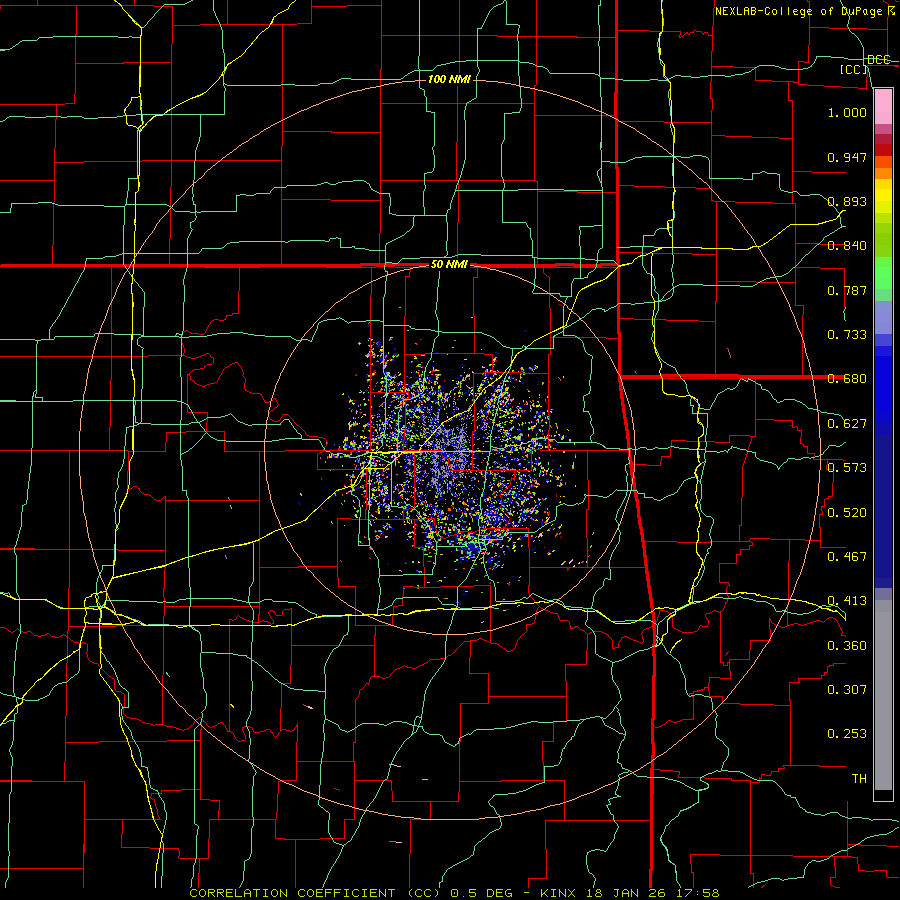Click the TH threshold label on the legend
900x900 pixels.
pos(859,779)
